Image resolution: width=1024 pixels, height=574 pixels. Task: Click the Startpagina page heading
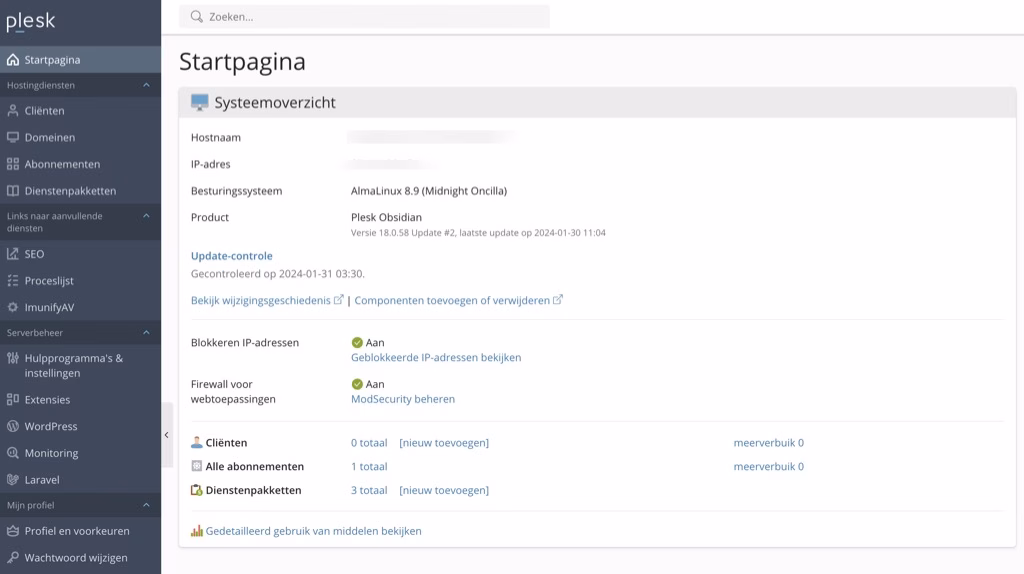click(242, 61)
